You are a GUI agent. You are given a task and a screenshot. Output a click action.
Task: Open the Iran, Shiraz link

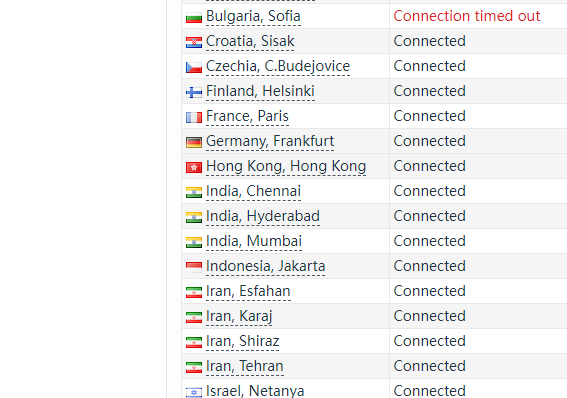point(242,341)
